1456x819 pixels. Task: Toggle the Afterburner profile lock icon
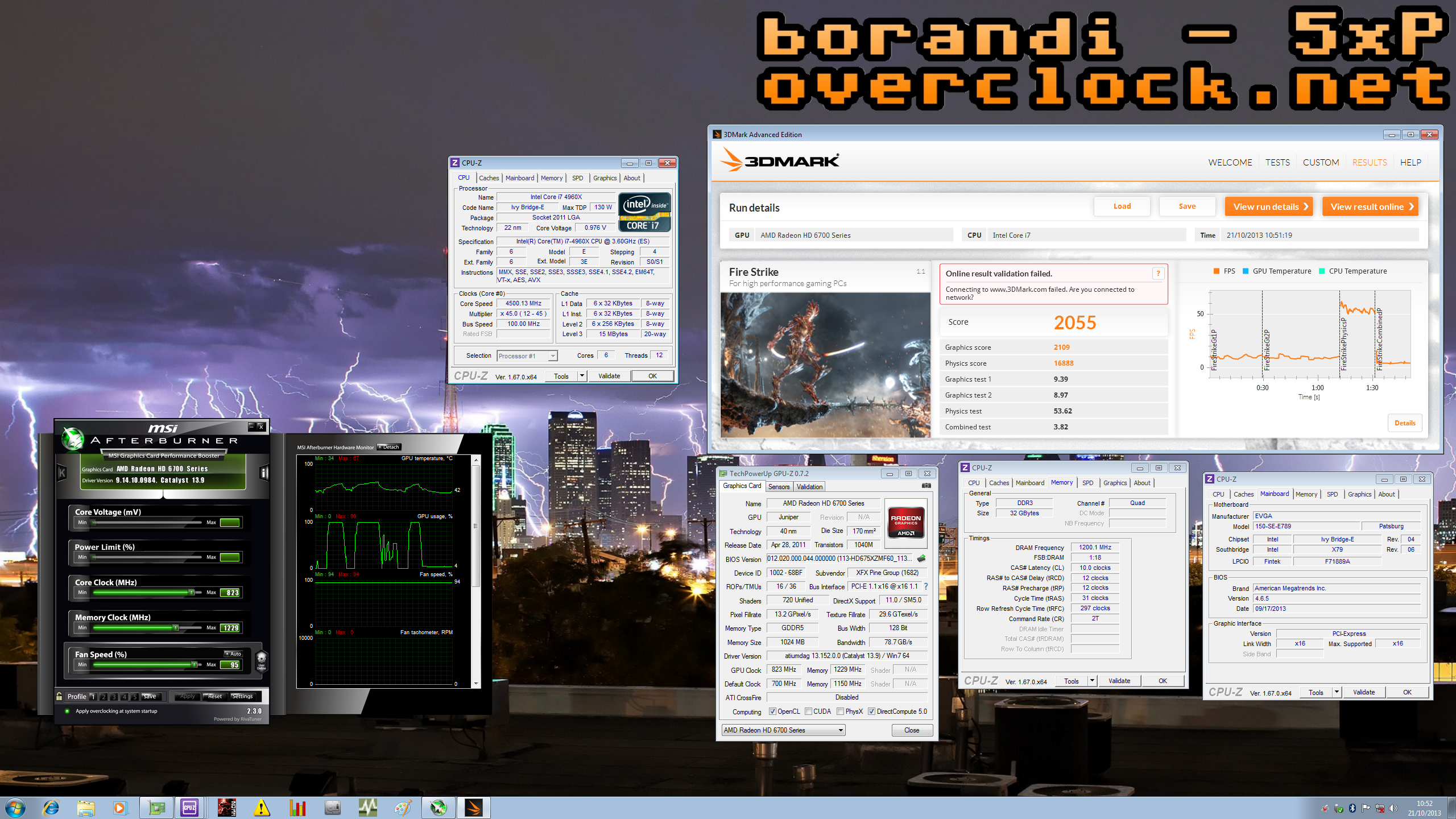(59, 696)
